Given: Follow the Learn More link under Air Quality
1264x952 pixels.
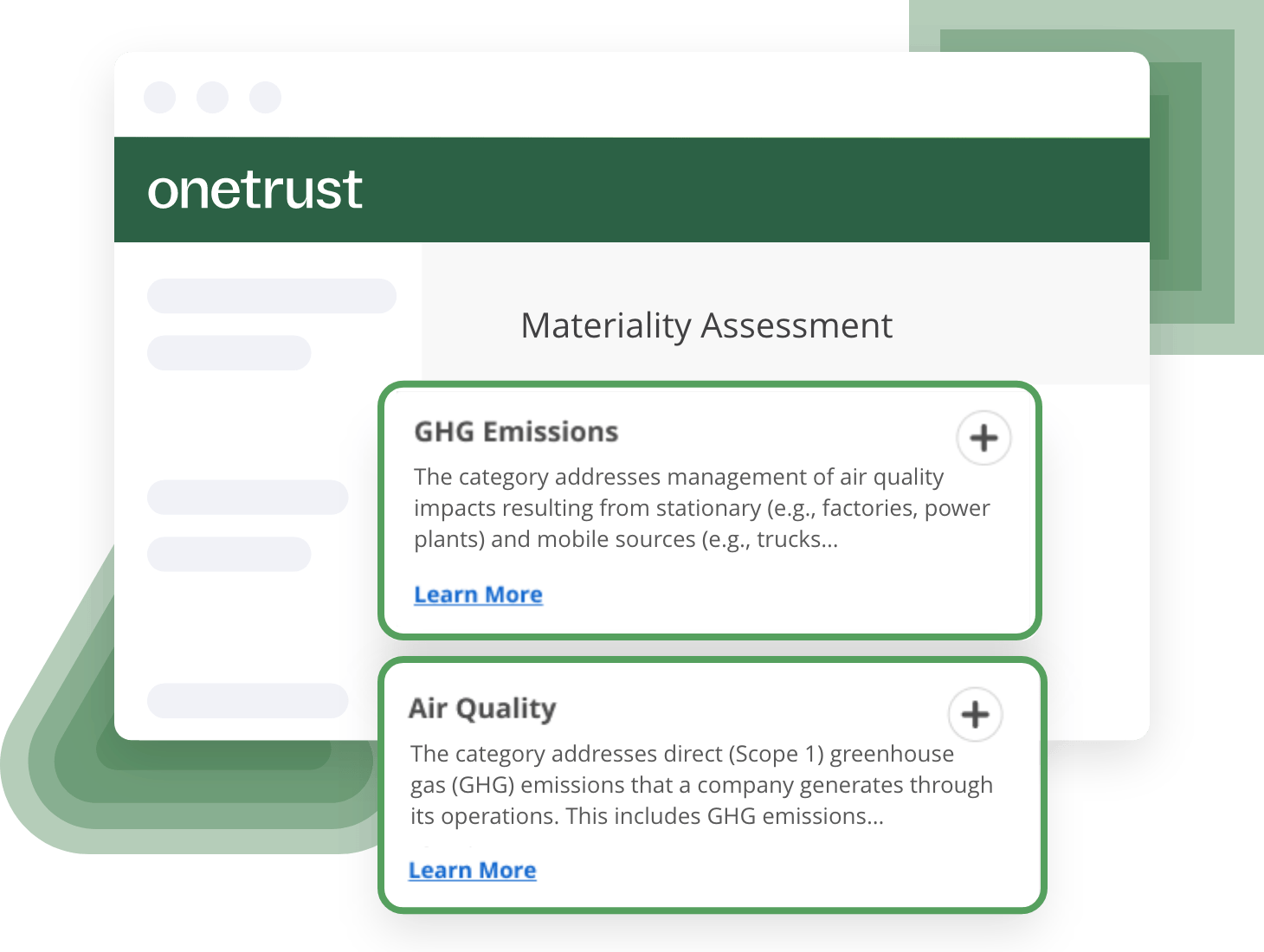Looking at the screenshot, I should [472, 871].
